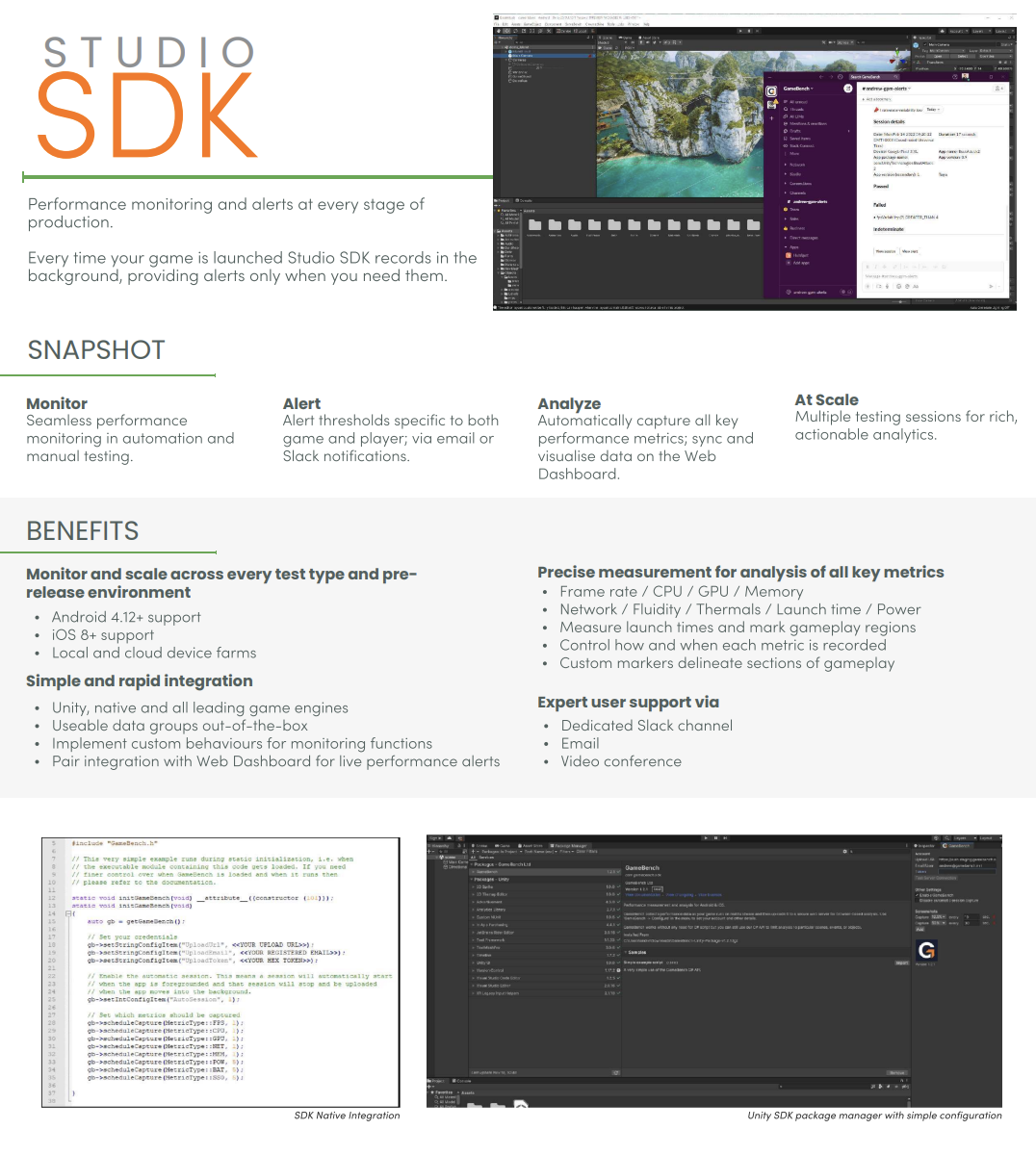Image resolution: width=1036 pixels, height=1155 pixels.
Task: Click "STUDIO" heading text
Action: click(150, 53)
